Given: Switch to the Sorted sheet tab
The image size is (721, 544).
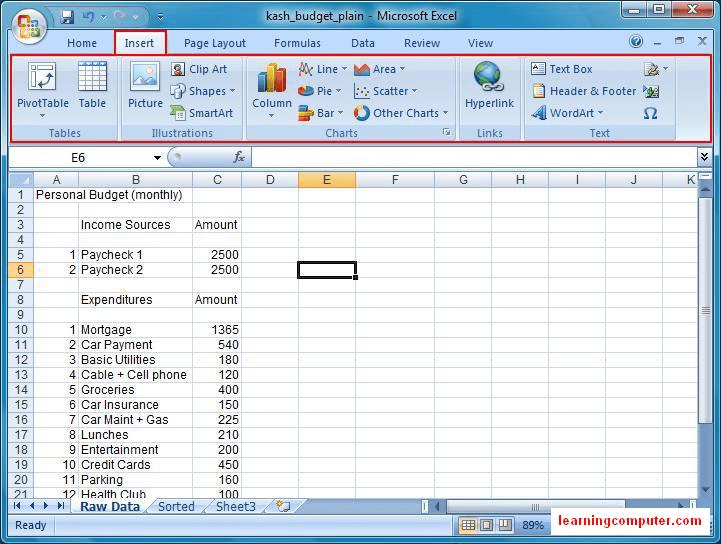Looking at the screenshot, I should (x=176, y=507).
